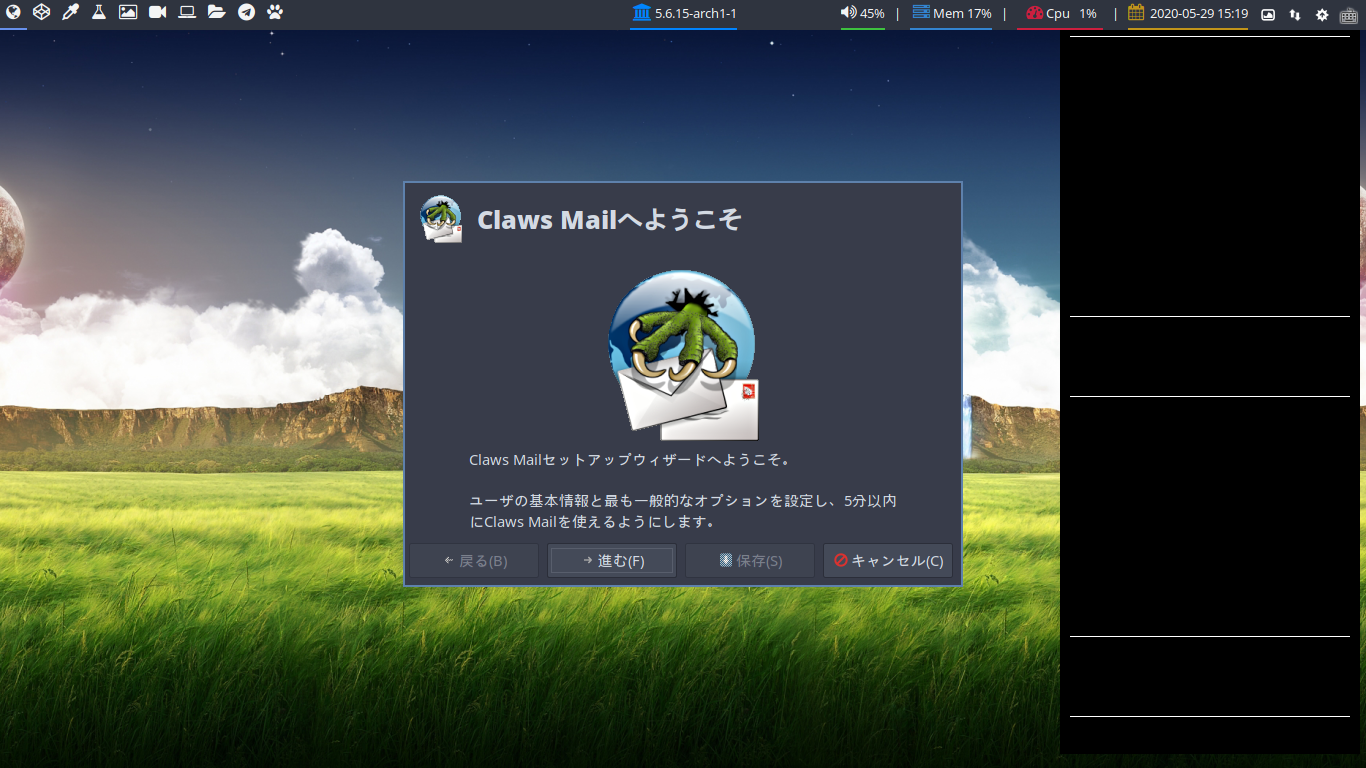Open network transfer arrows tray icon
Image resolution: width=1366 pixels, height=768 pixels.
pyautogui.click(x=1295, y=14)
